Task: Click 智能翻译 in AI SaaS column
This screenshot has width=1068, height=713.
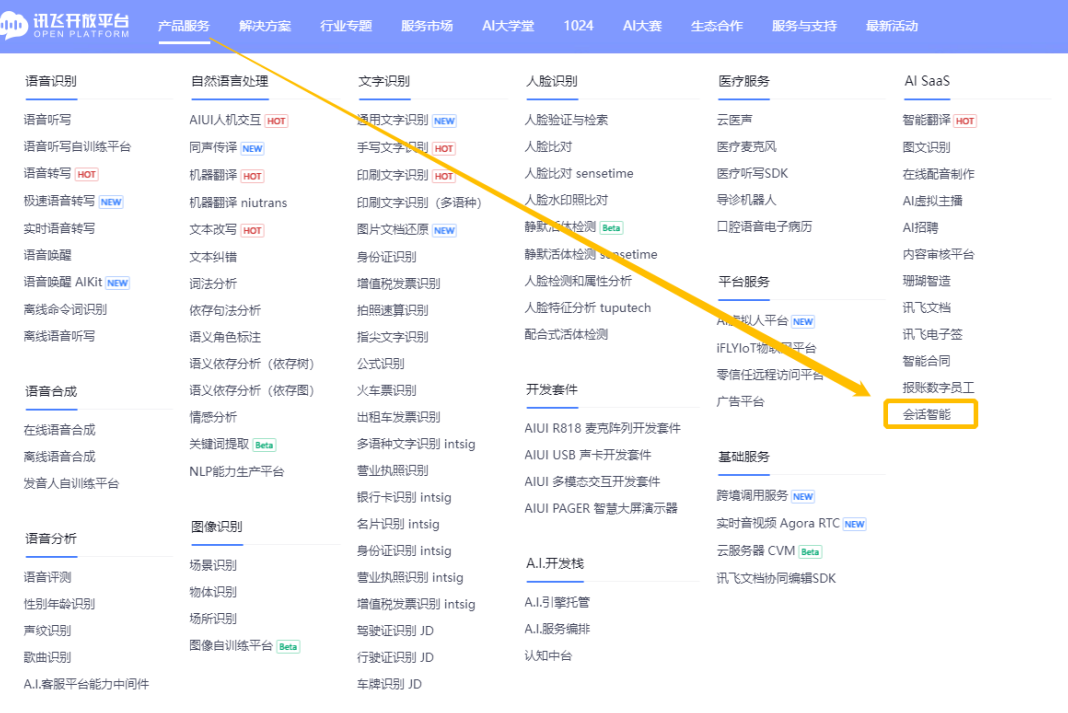Action: [926, 120]
